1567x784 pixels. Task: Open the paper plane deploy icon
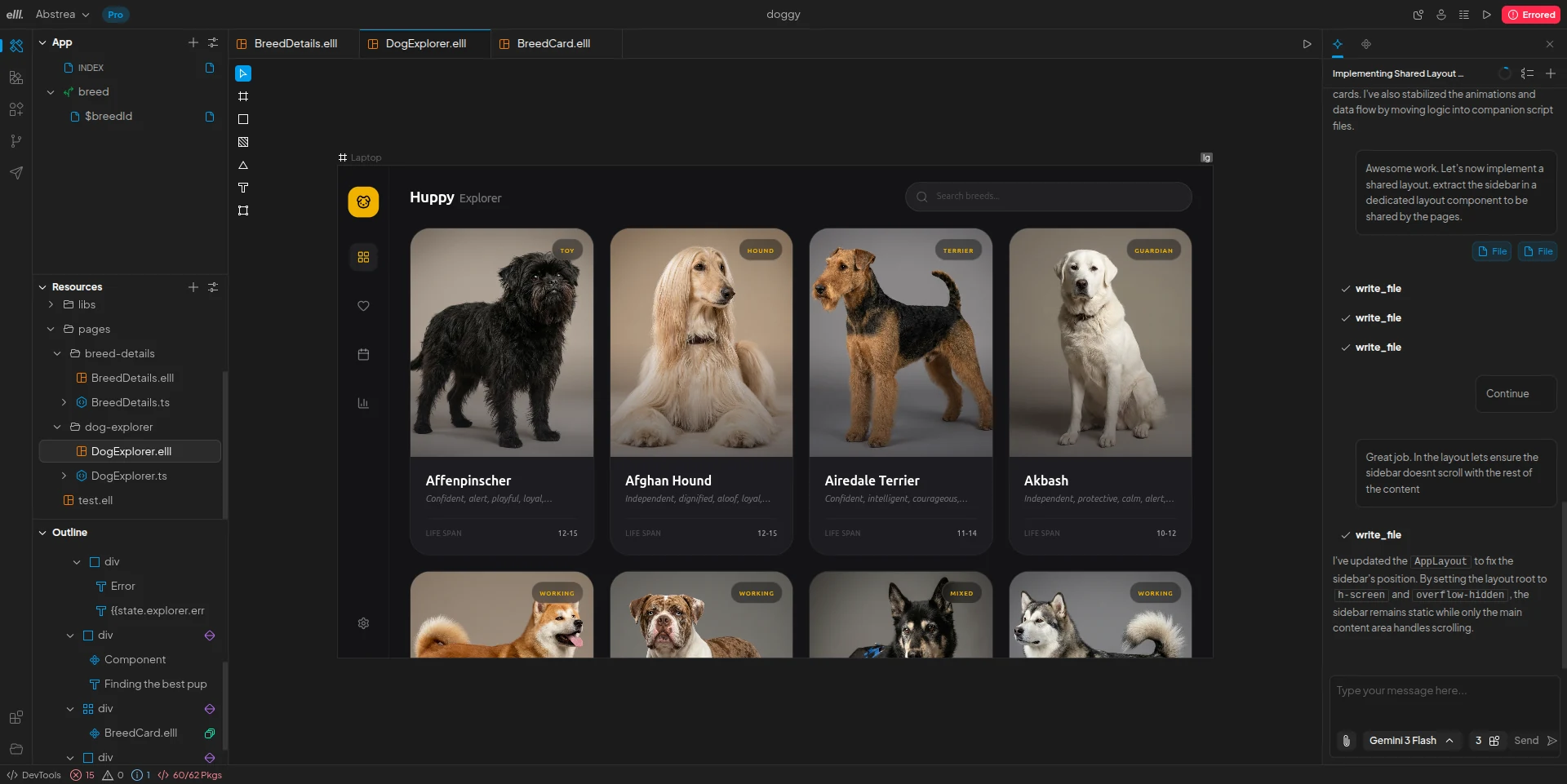click(16, 173)
